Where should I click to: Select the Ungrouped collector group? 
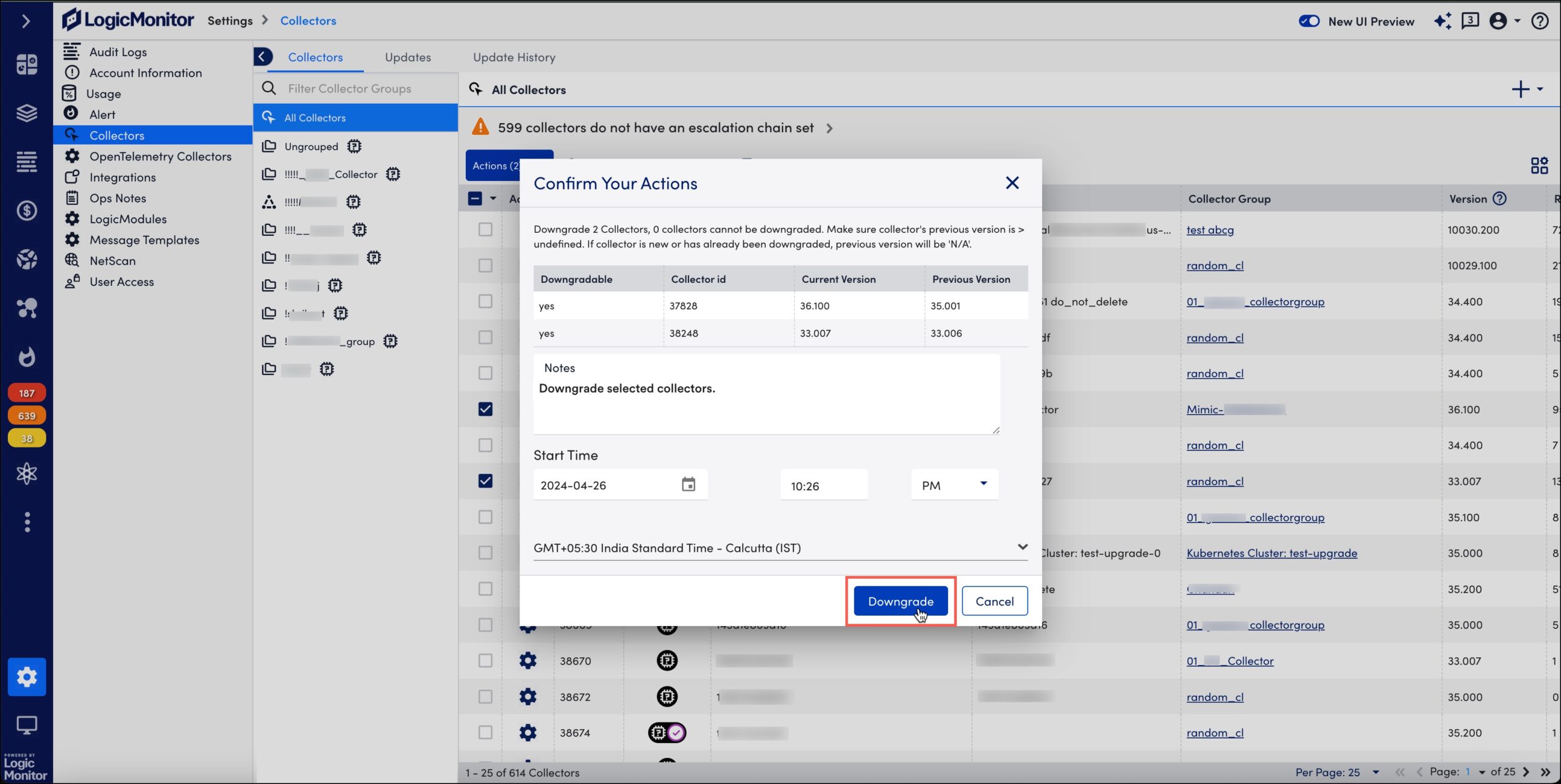pyautogui.click(x=311, y=146)
